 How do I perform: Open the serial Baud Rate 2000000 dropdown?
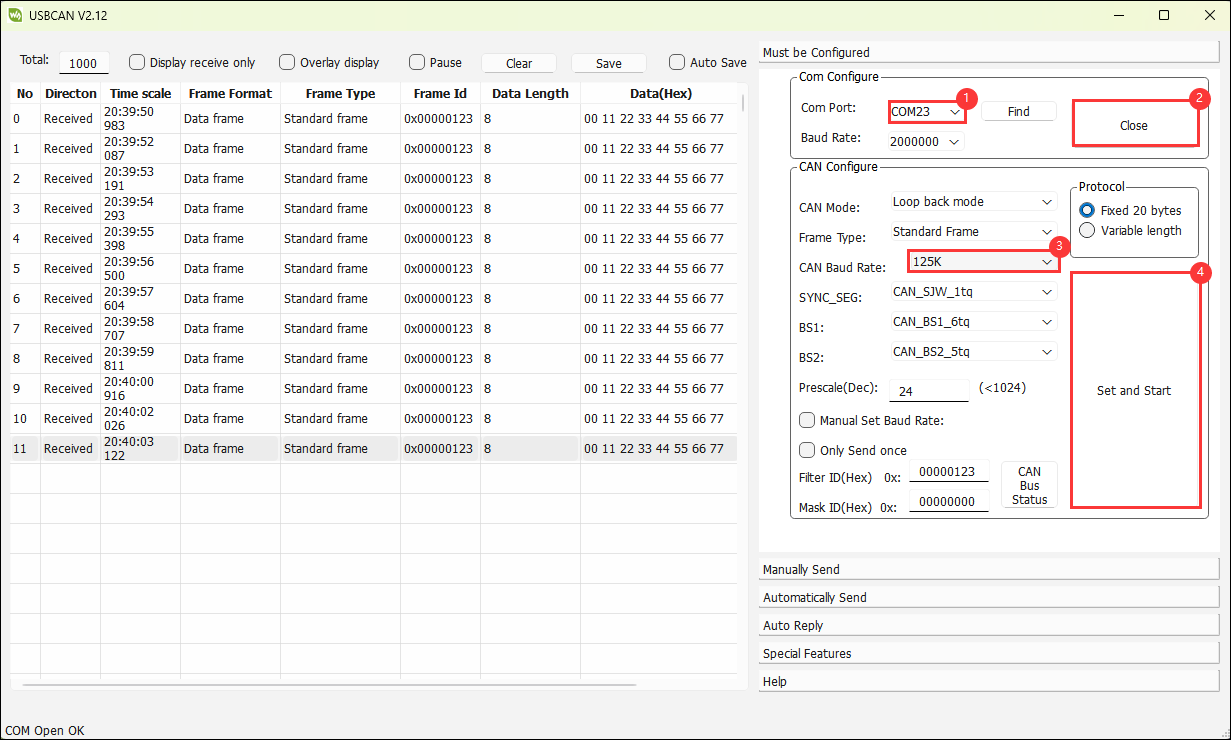(x=926, y=142)
